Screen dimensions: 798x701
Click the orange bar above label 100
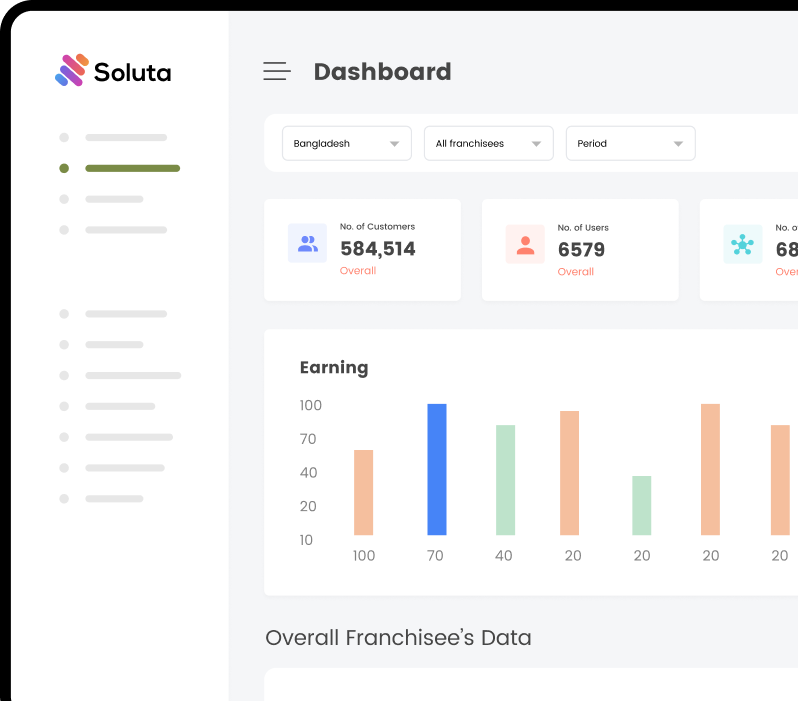coord(363,492)
